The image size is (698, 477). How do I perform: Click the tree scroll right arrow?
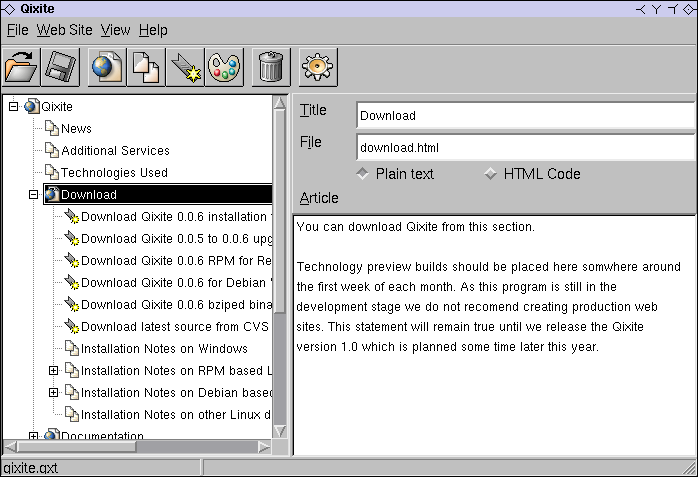pos(264,447)
